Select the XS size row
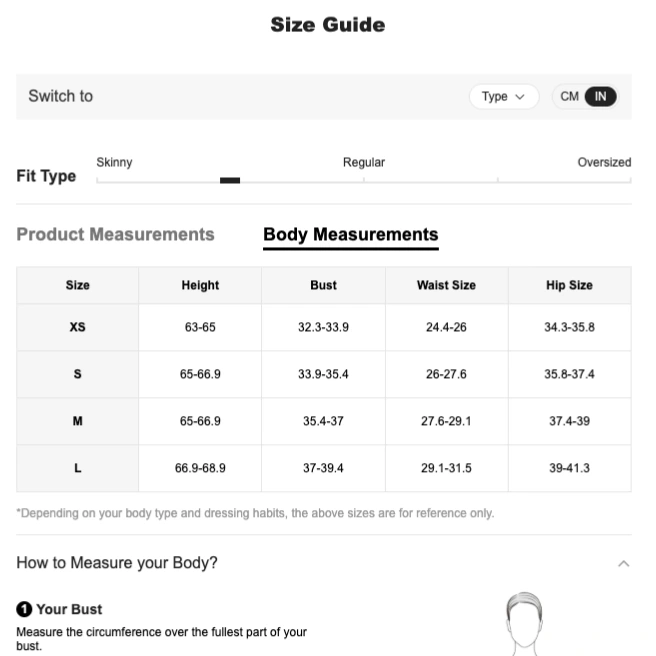The height and width of the screenshot is (656, 656). 324,327
